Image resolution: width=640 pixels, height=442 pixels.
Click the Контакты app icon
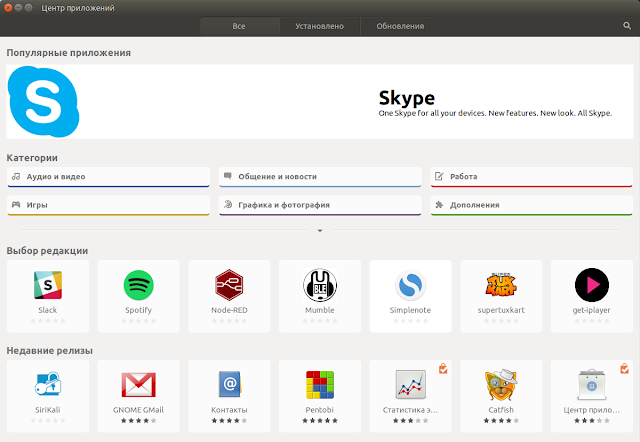click(230, 384)
